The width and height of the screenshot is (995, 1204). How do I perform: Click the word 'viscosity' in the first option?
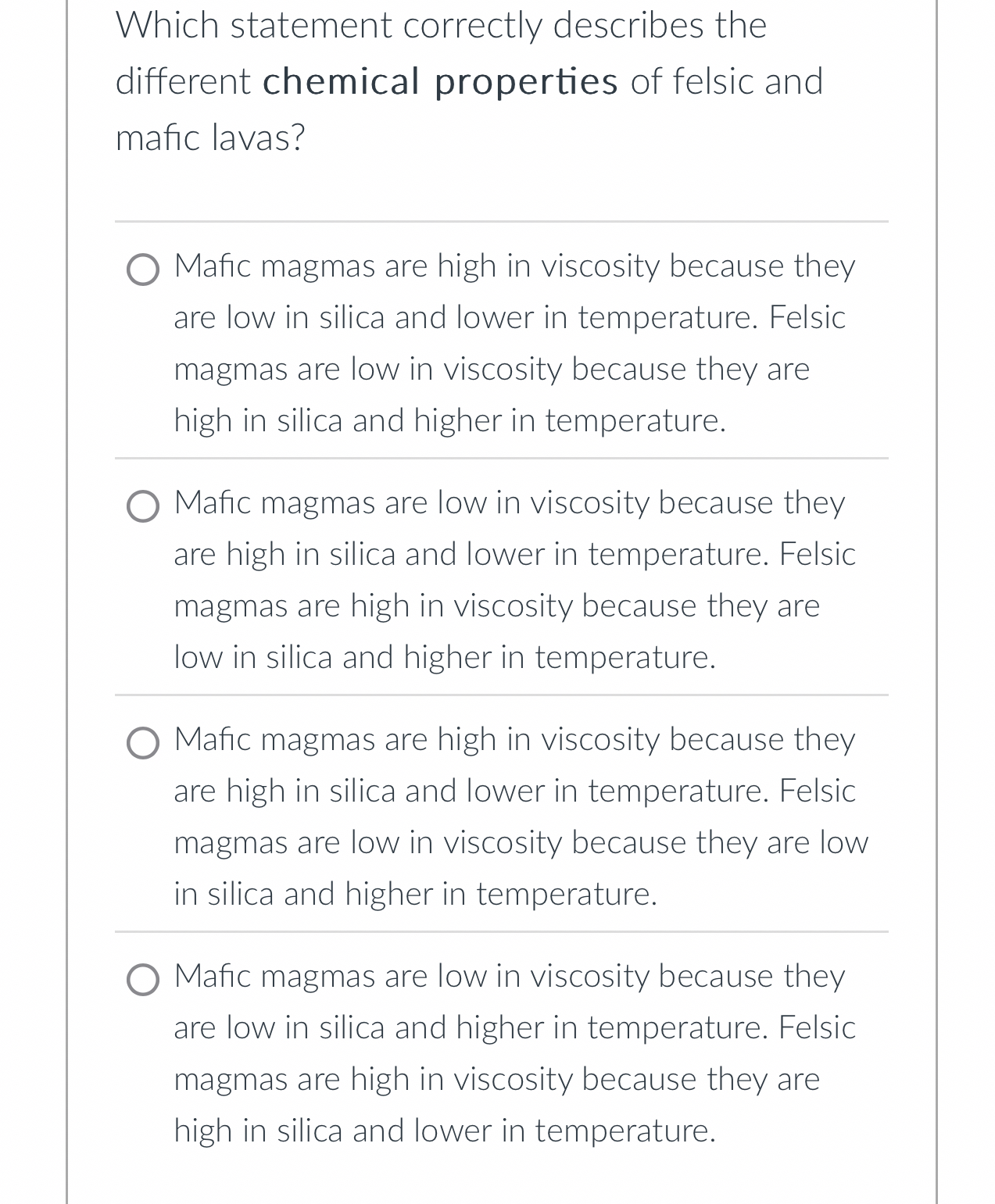click(x=603, y=265)
